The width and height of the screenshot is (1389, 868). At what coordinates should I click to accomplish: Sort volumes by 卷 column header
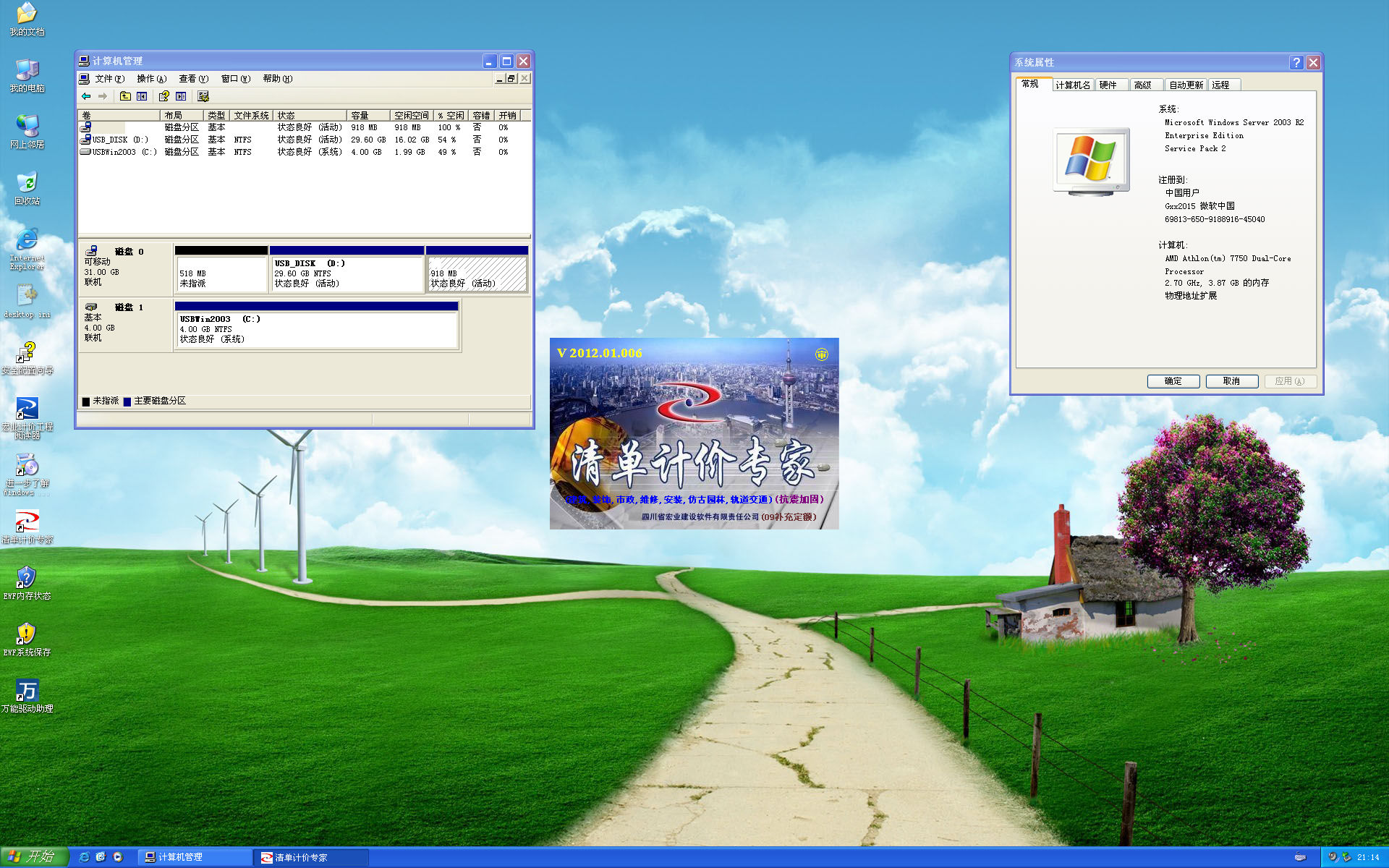coord(119,116)
